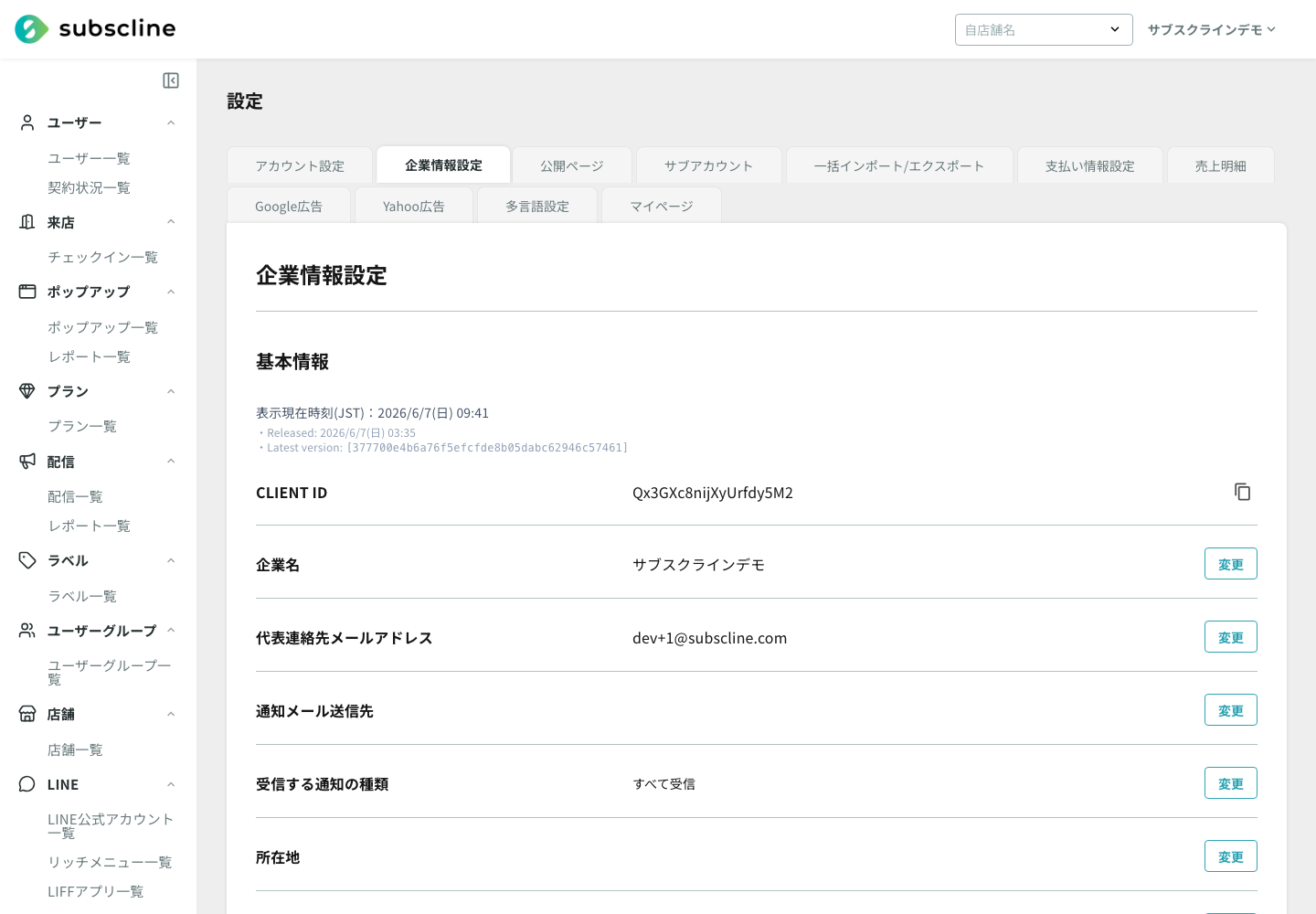
Task: Collapse the プラン section chevron
Action: tap(171, 391)
